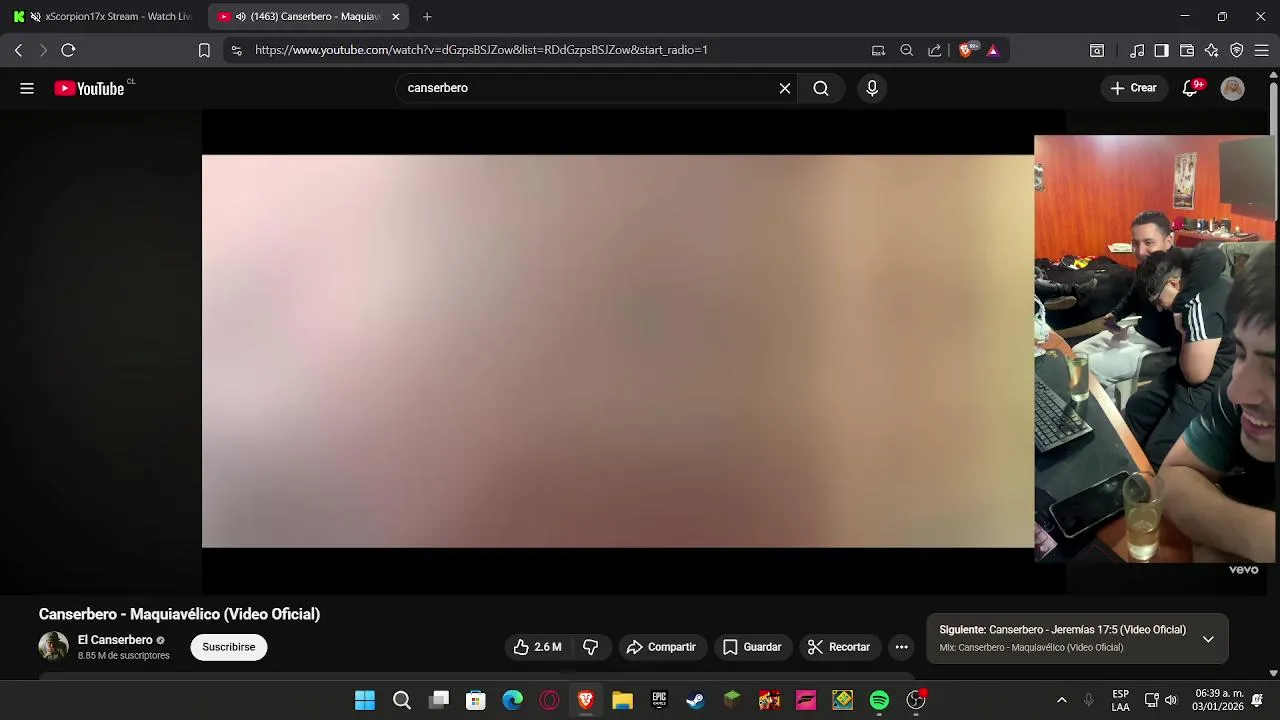The height and width of the screenshot is (720, 1280).
Task: Open the El Canserbero channel name link
Action: [115, 640]
